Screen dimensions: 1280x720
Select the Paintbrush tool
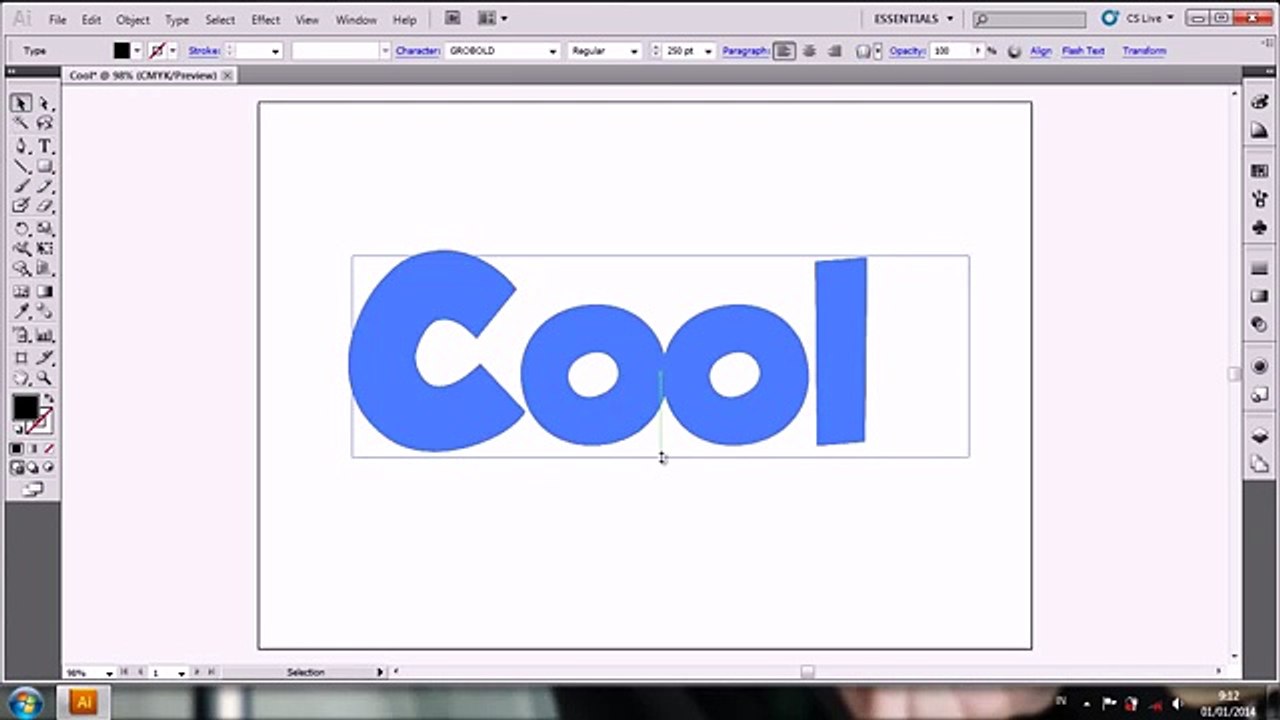[x=21, y=186]
